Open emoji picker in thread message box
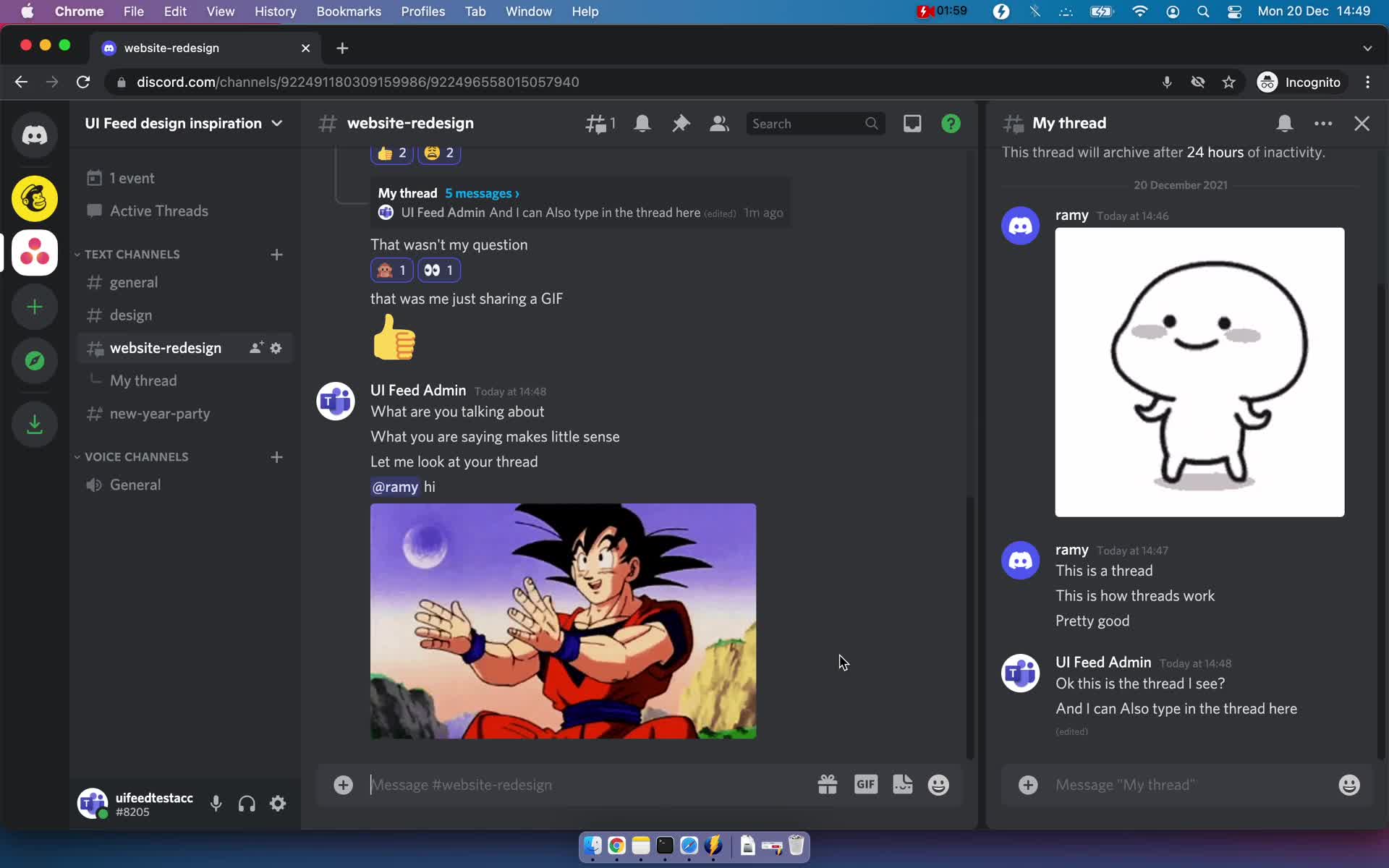The width and height of the screenshot is (1389, 868). click(1348, 785)
